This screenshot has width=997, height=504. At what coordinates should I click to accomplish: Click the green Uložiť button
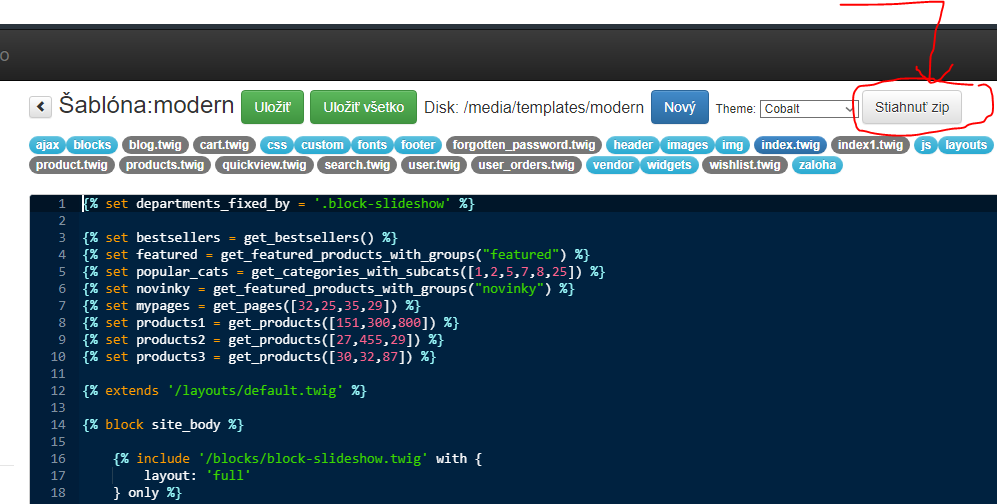pos(273,107)
